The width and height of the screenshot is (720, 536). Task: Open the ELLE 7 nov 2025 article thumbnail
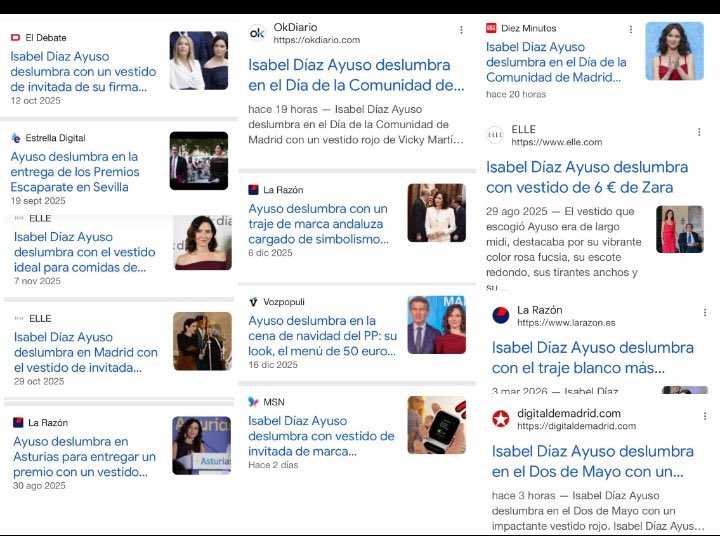[x=202, y=243]
